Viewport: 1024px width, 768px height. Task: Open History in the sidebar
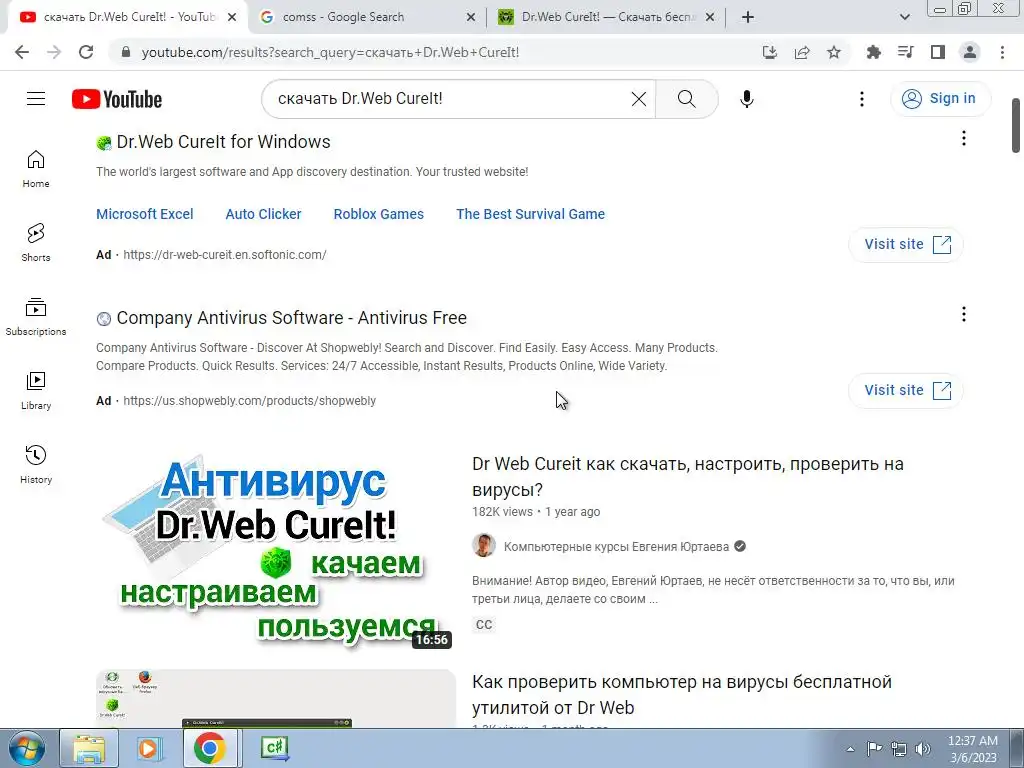(36, 464)
